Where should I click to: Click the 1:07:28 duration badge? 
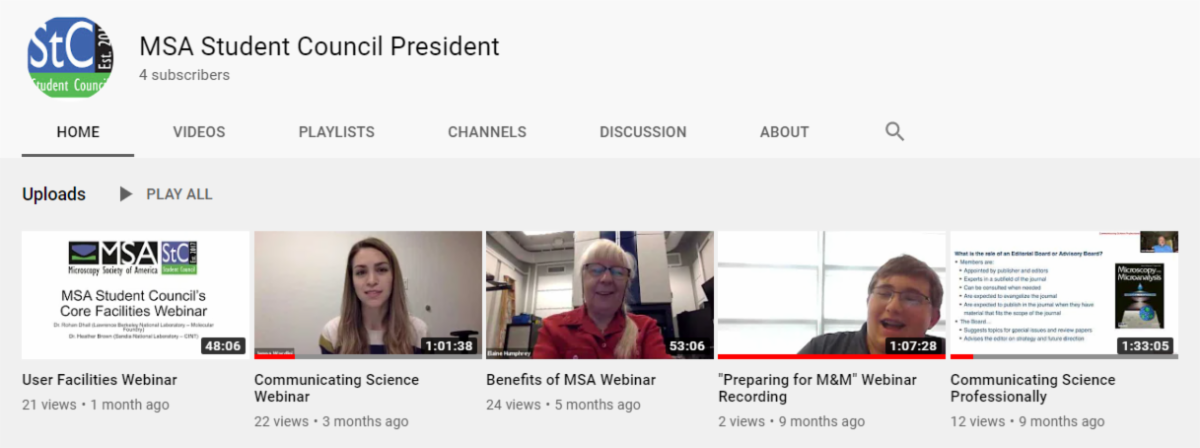(x=913, y=346)
